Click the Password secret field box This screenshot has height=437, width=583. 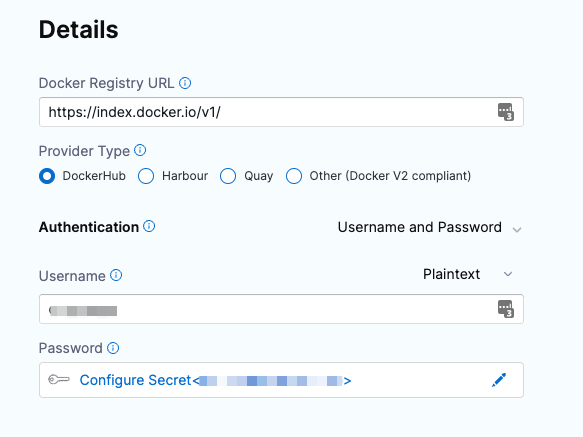(x=281, y=380)
